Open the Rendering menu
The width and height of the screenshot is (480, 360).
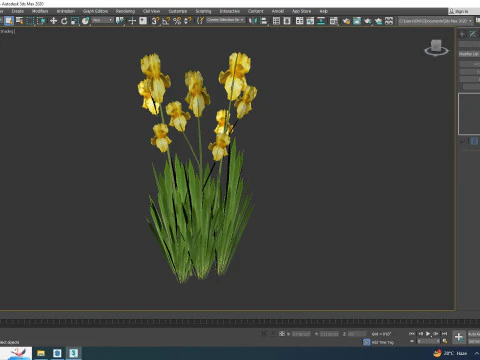pyautogui.click(x=125, y=11)
